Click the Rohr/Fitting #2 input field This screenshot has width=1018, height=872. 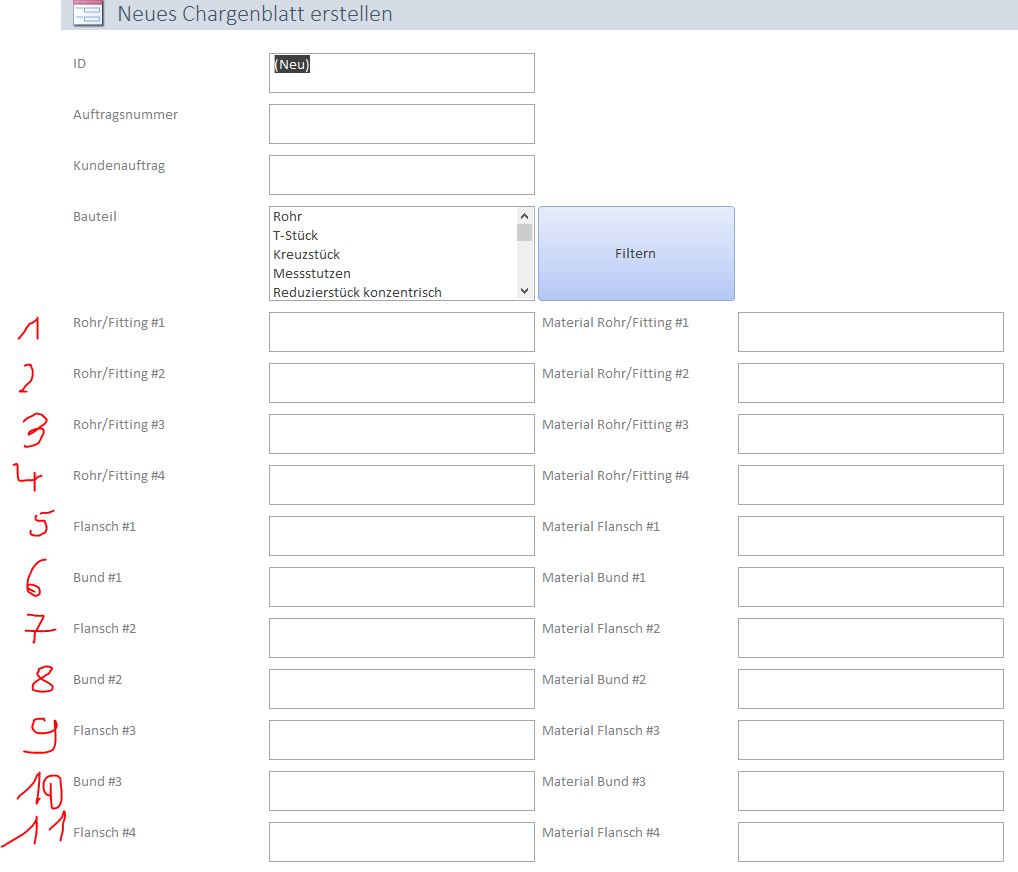(x=402, y=383)
